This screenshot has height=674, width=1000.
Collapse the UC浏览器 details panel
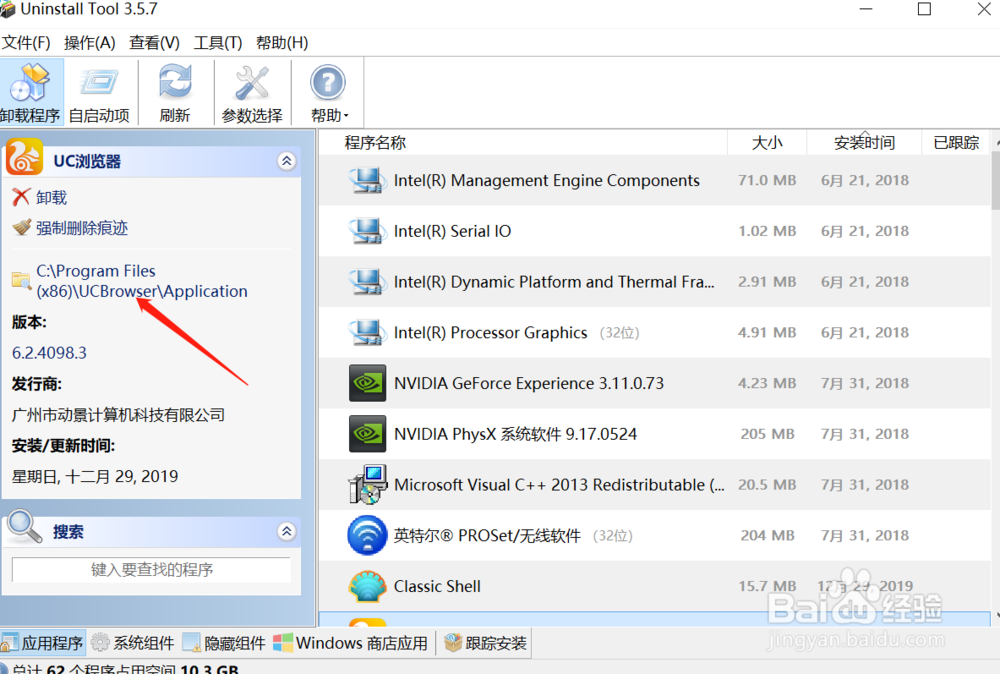tap(287, 161)
